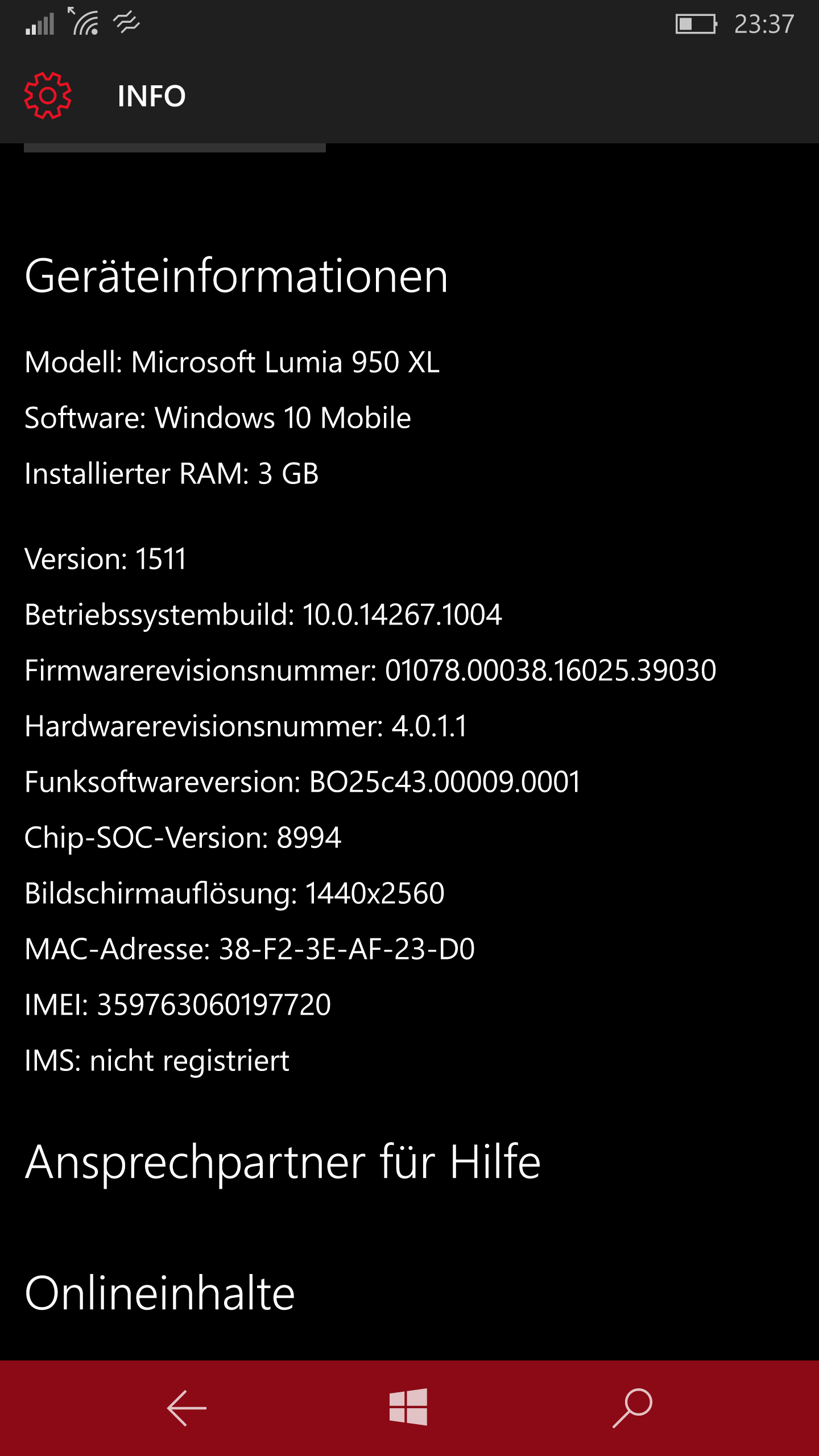The width and height of the screenshot is (819, 1456).
Task: Select the INFO page title
Action: (x=151, y=96)
